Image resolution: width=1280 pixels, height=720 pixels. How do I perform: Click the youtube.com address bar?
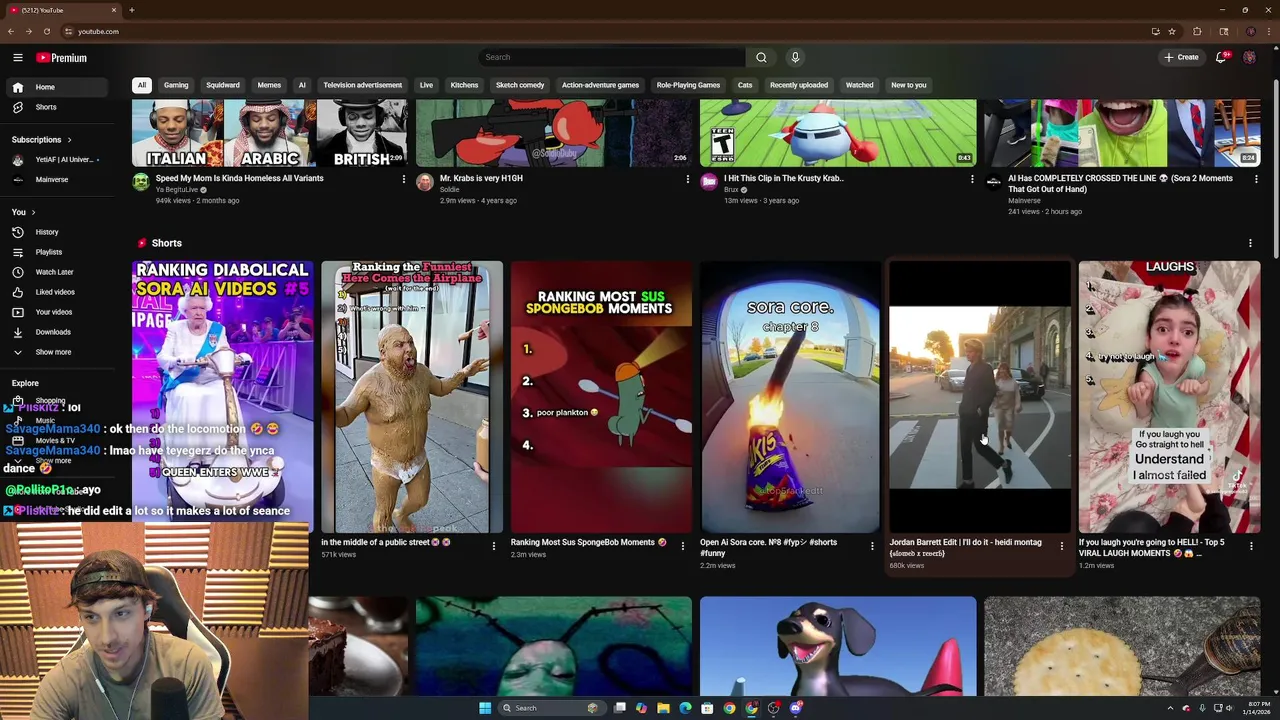600,31
